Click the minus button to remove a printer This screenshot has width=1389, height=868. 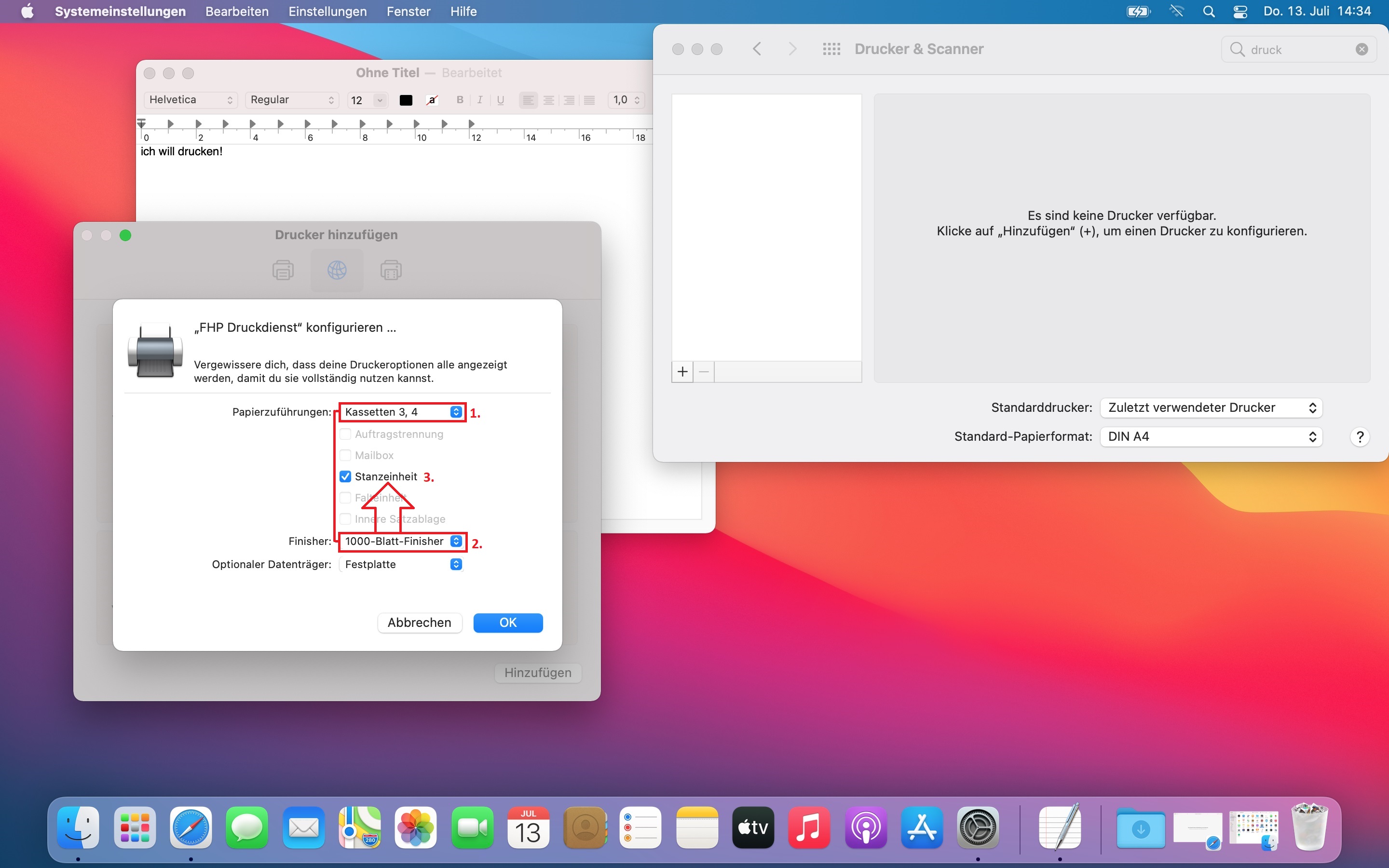pyautogui.click(x=704, y=372)
